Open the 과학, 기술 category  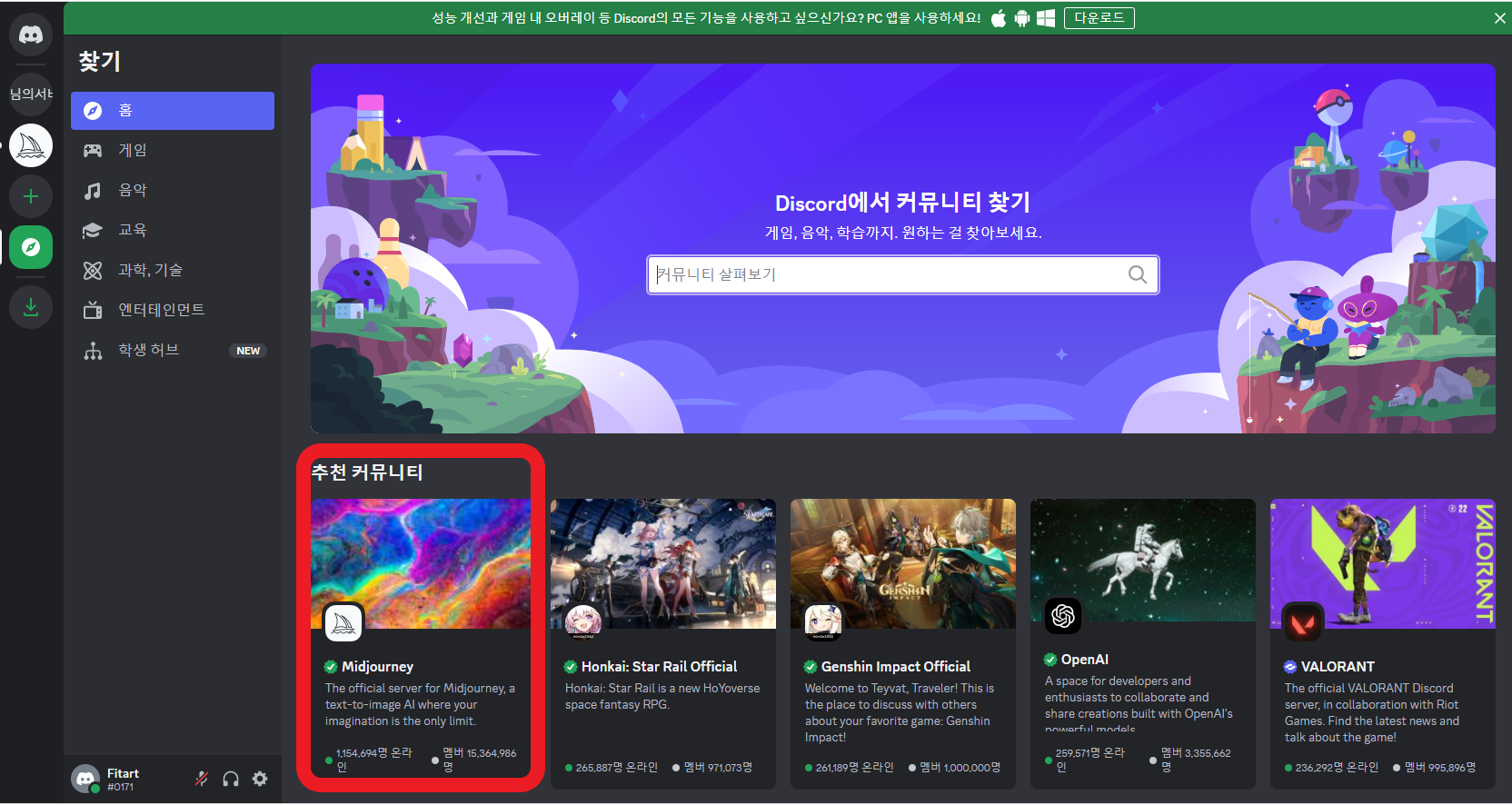(173, 271)
